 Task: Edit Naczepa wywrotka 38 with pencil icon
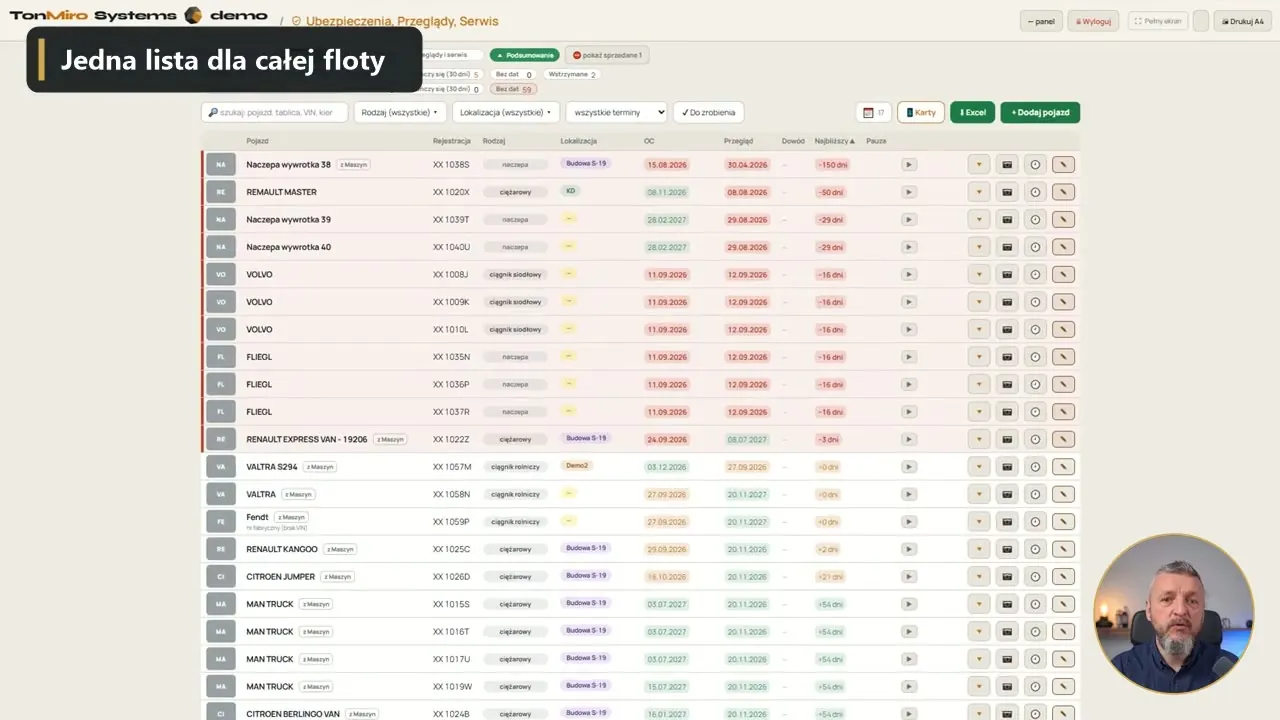coord(1063,165)
